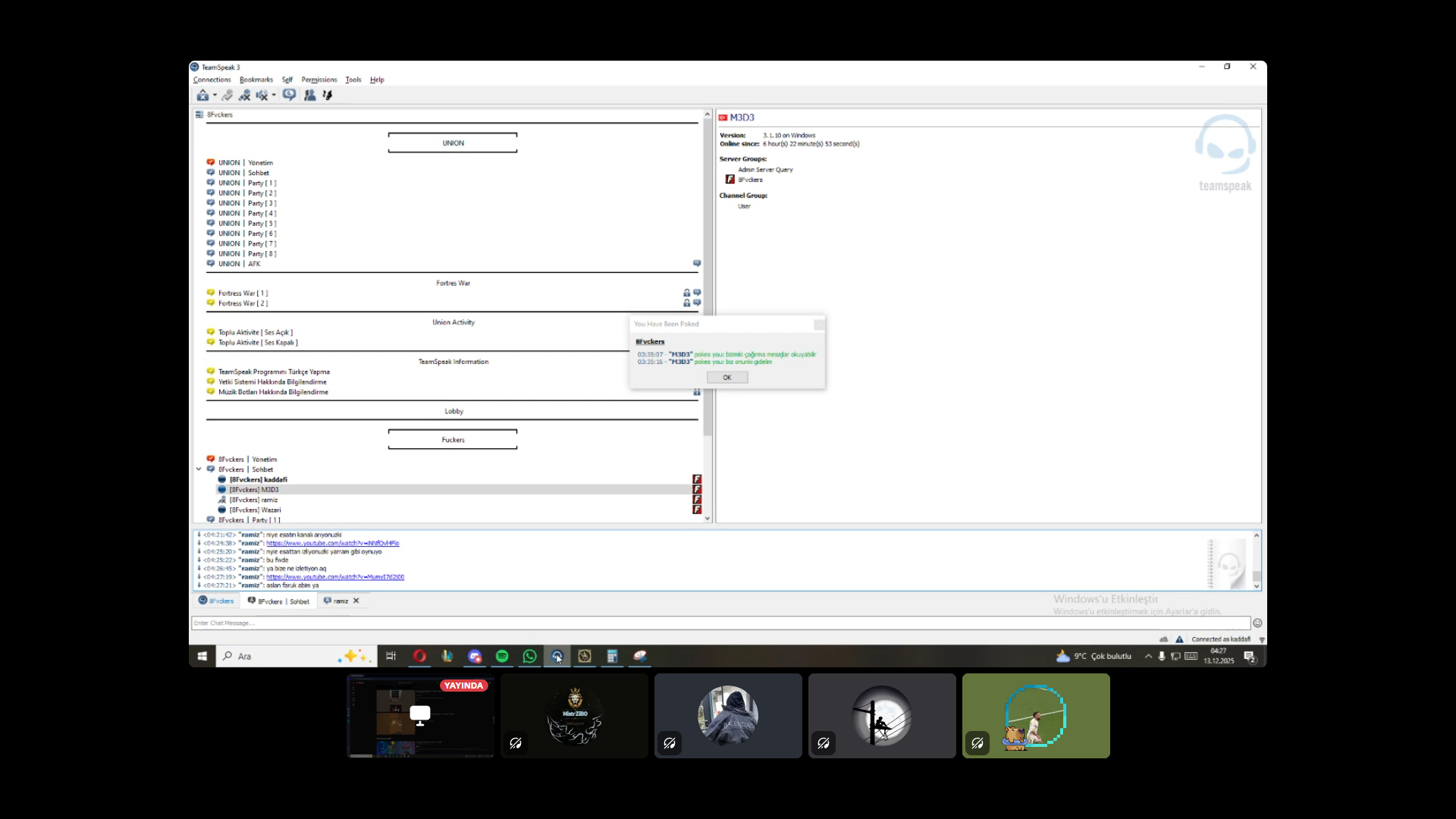The height and width of the screenshot is (819, 1456).
Task: Open the second YouTube link at 04:27:19
Action: [x=335, y=577]
